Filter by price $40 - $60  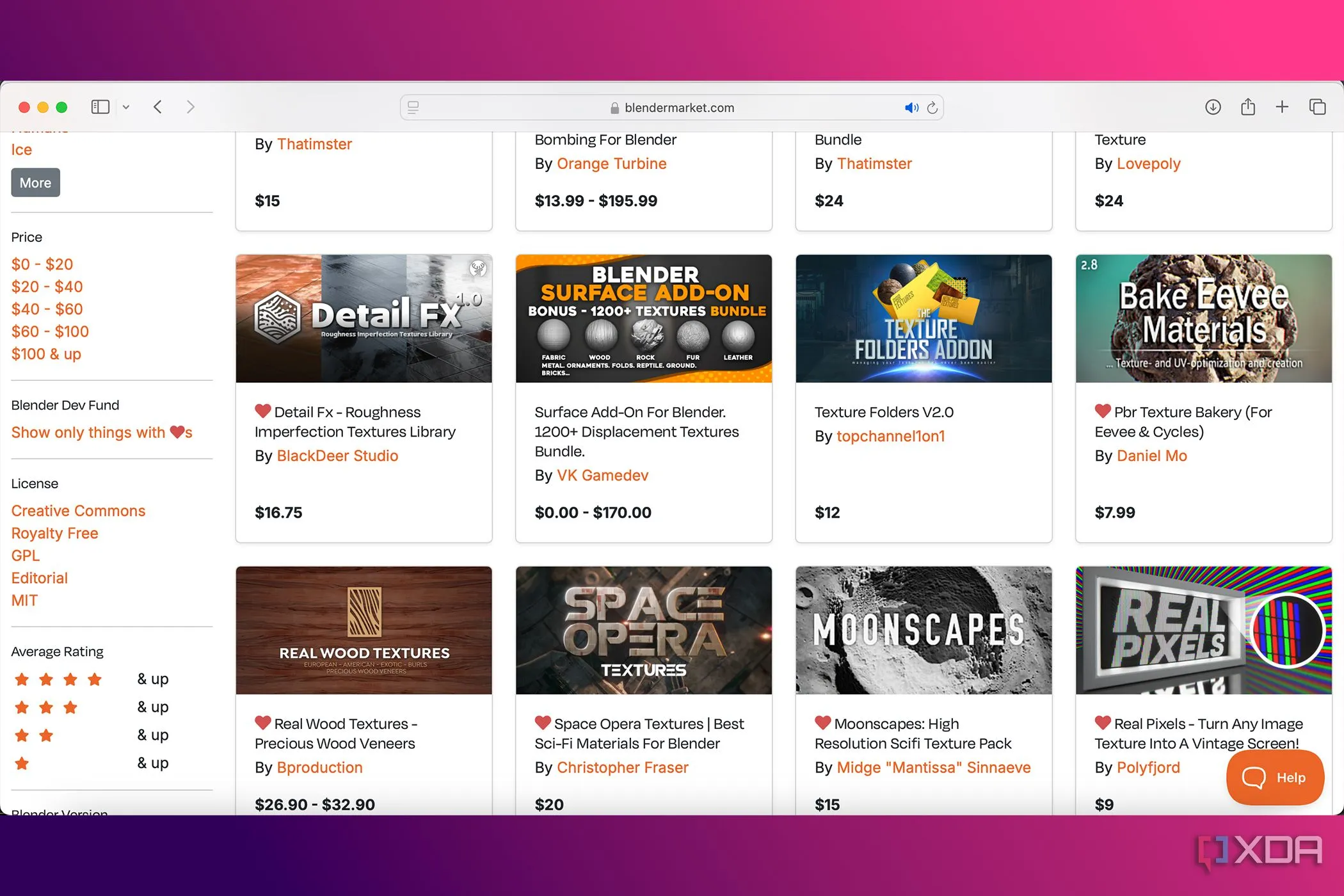47,309
